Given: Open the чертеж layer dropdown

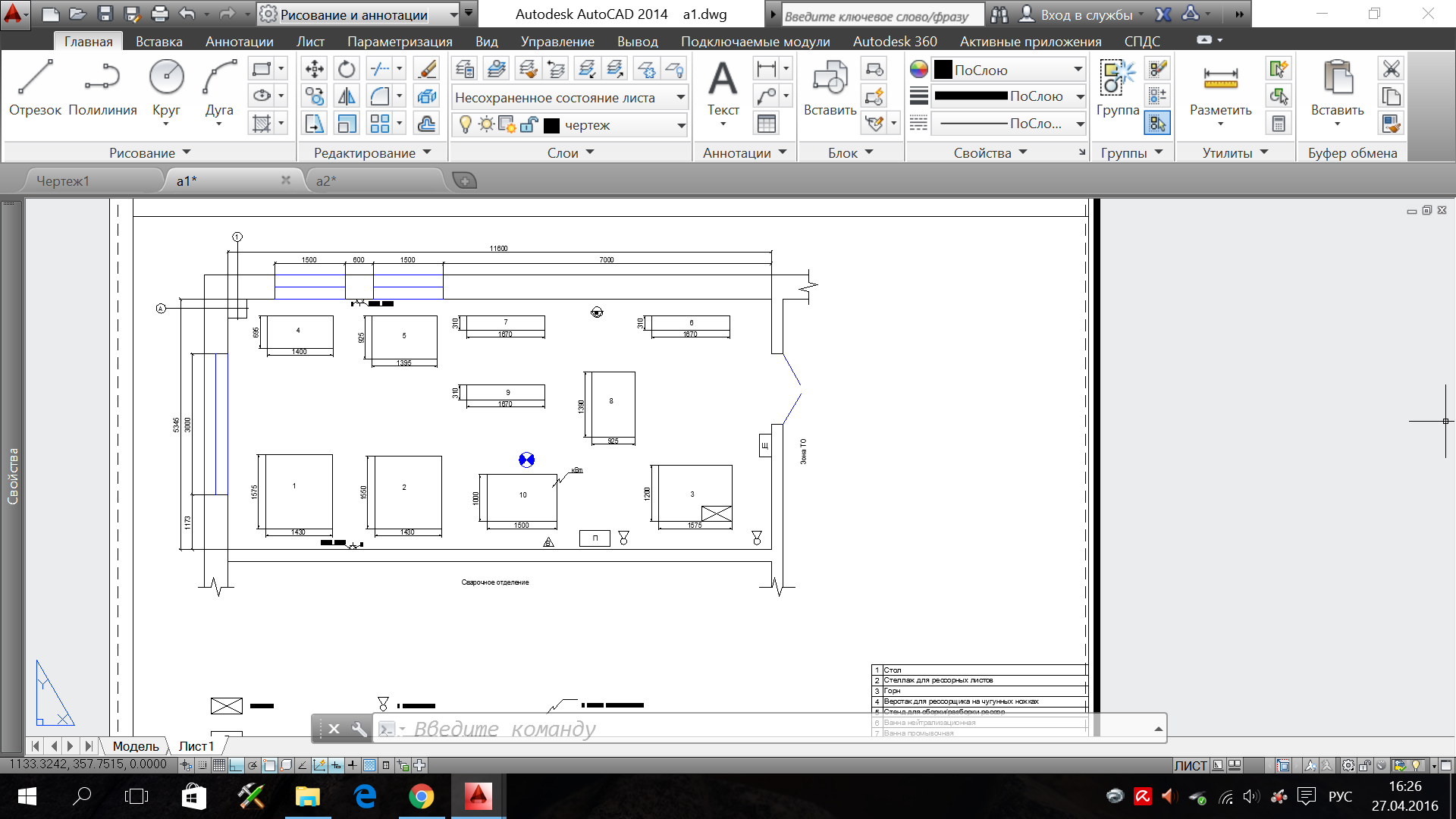Looking at the screenshot, I should coord(570,125).
